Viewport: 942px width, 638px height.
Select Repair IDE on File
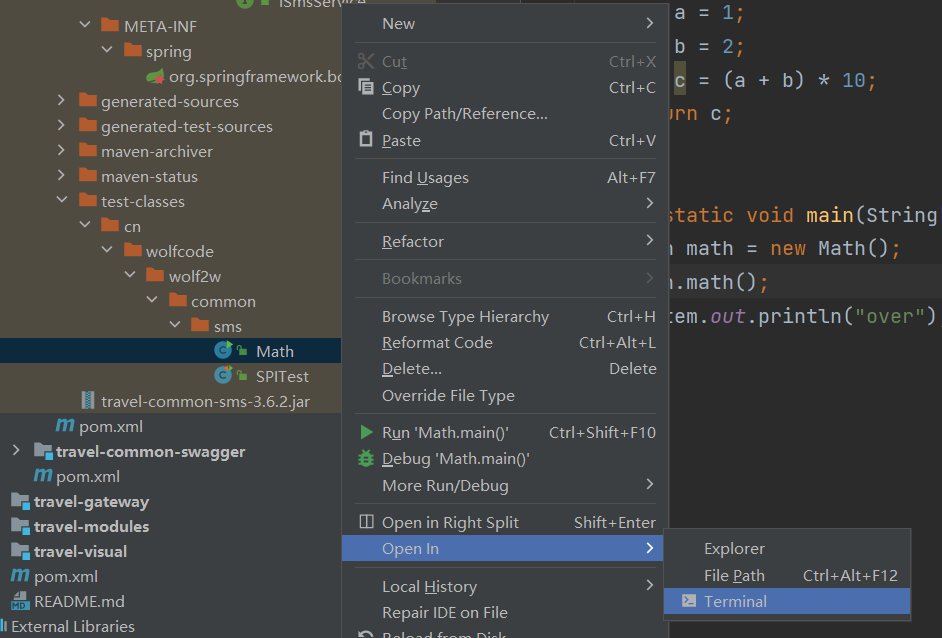pos(505,613)
